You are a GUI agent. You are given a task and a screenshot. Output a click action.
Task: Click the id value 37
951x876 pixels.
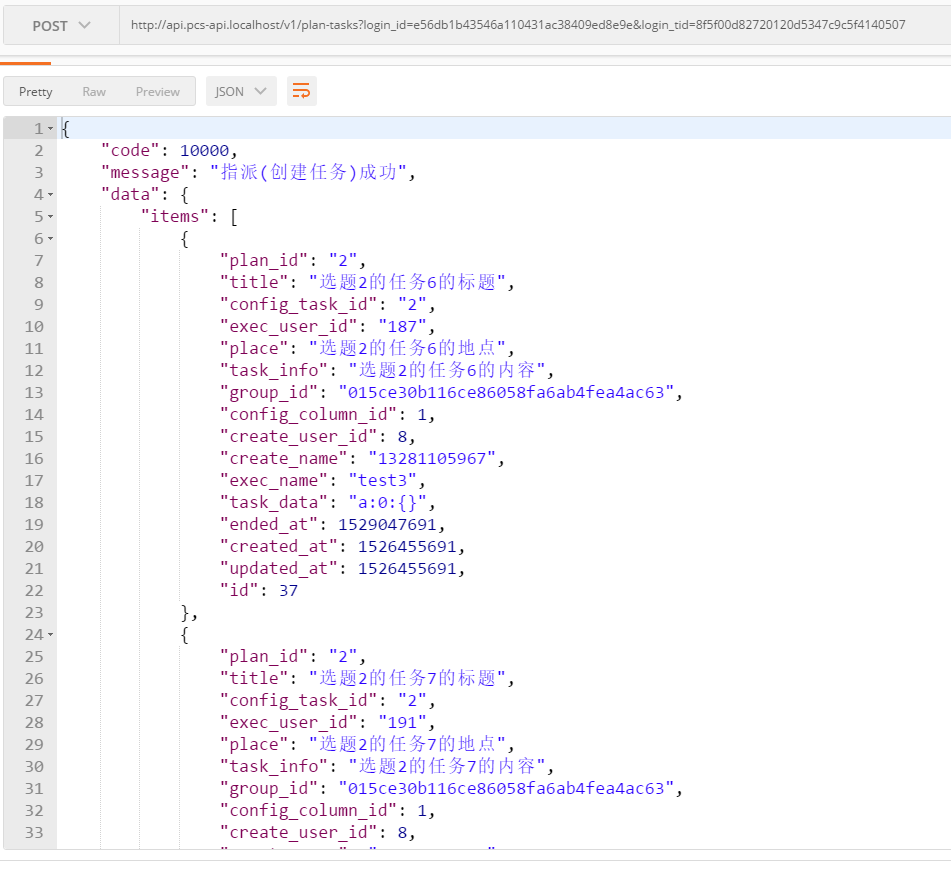coord(288,590)
